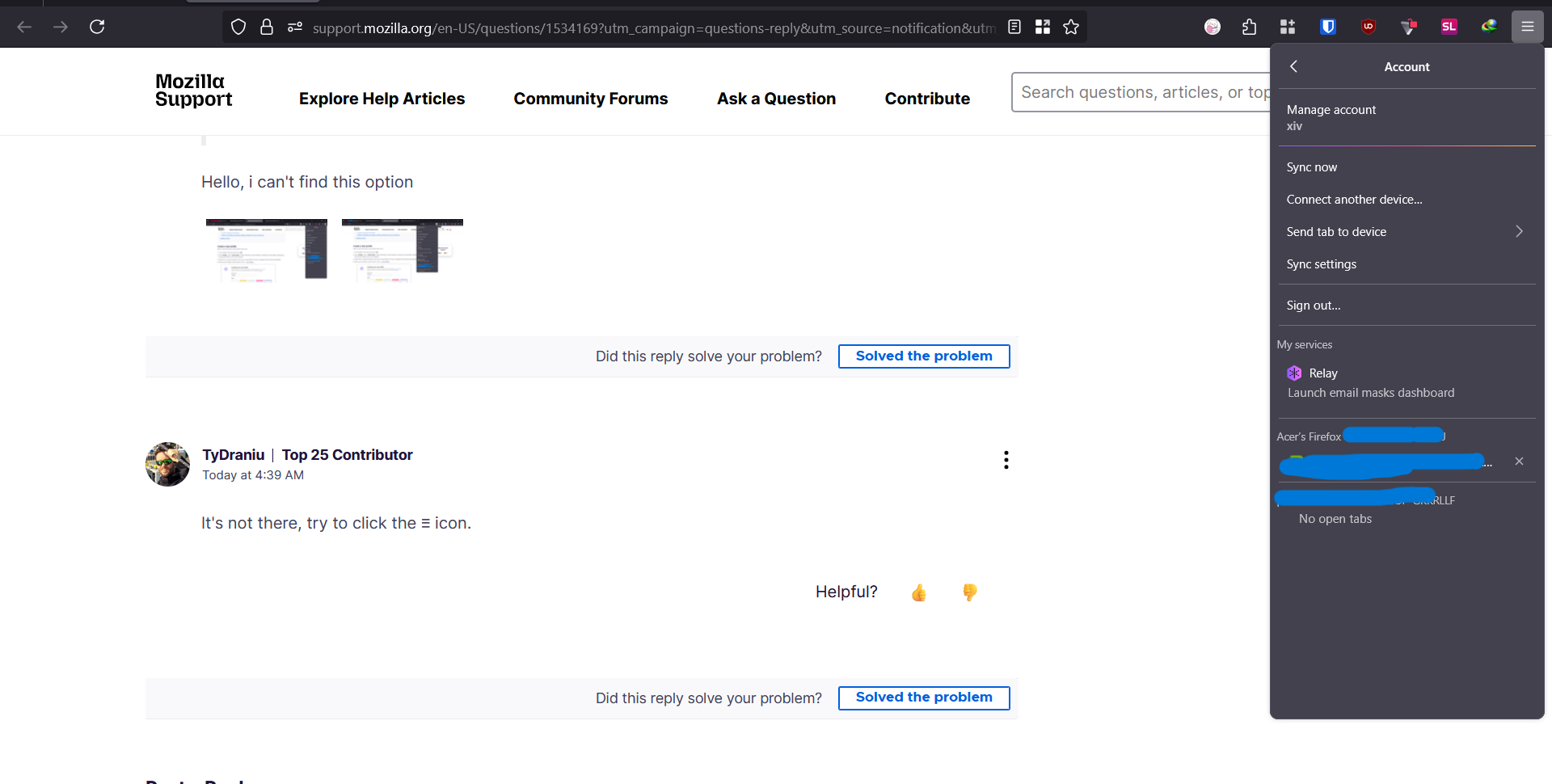The width and height of the screenshot is (1552, 784).
Task: Open the SL extension icon
Action: tap(1449, 27)
